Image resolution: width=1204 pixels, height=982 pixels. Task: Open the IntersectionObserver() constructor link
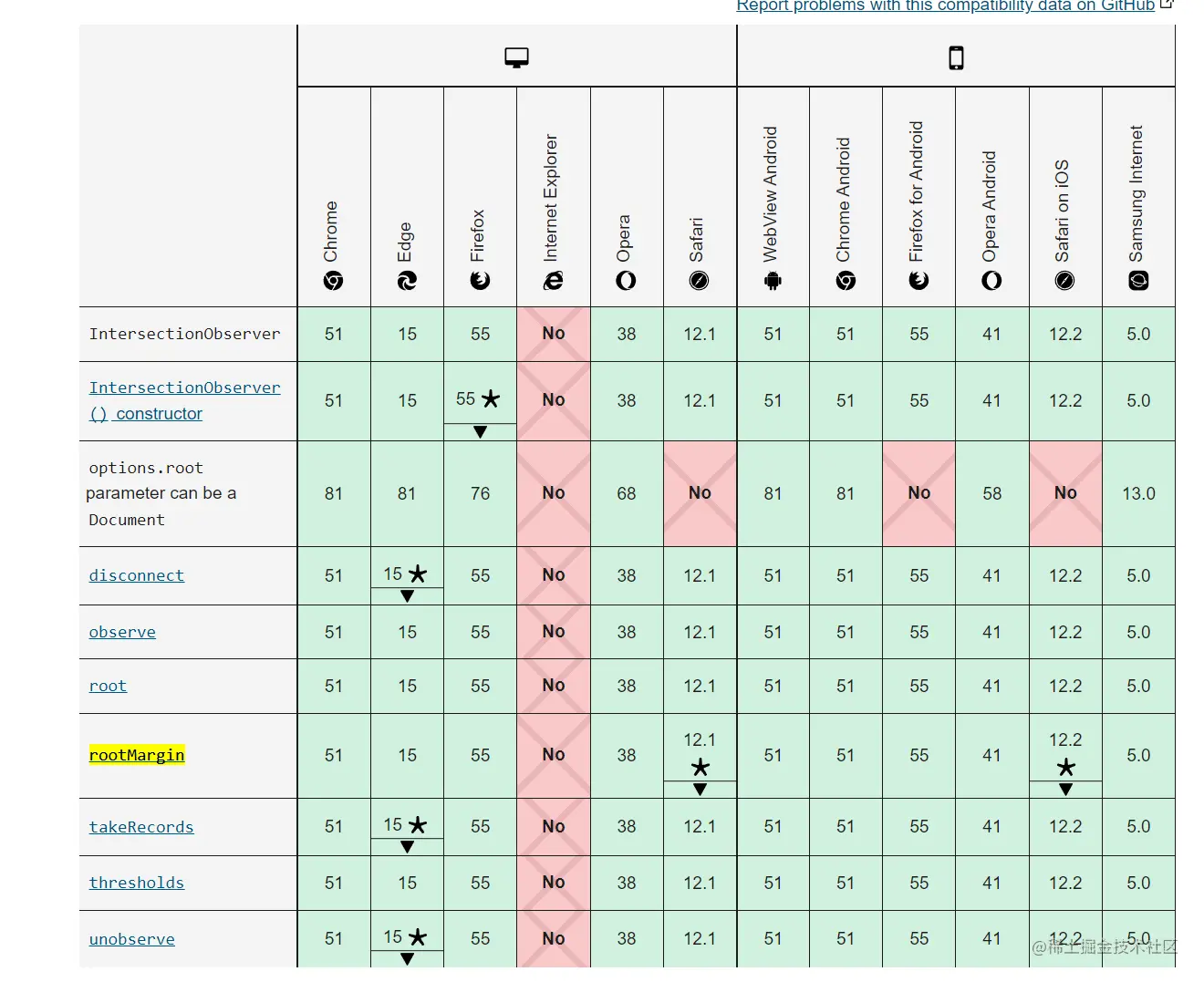point(184,400)
